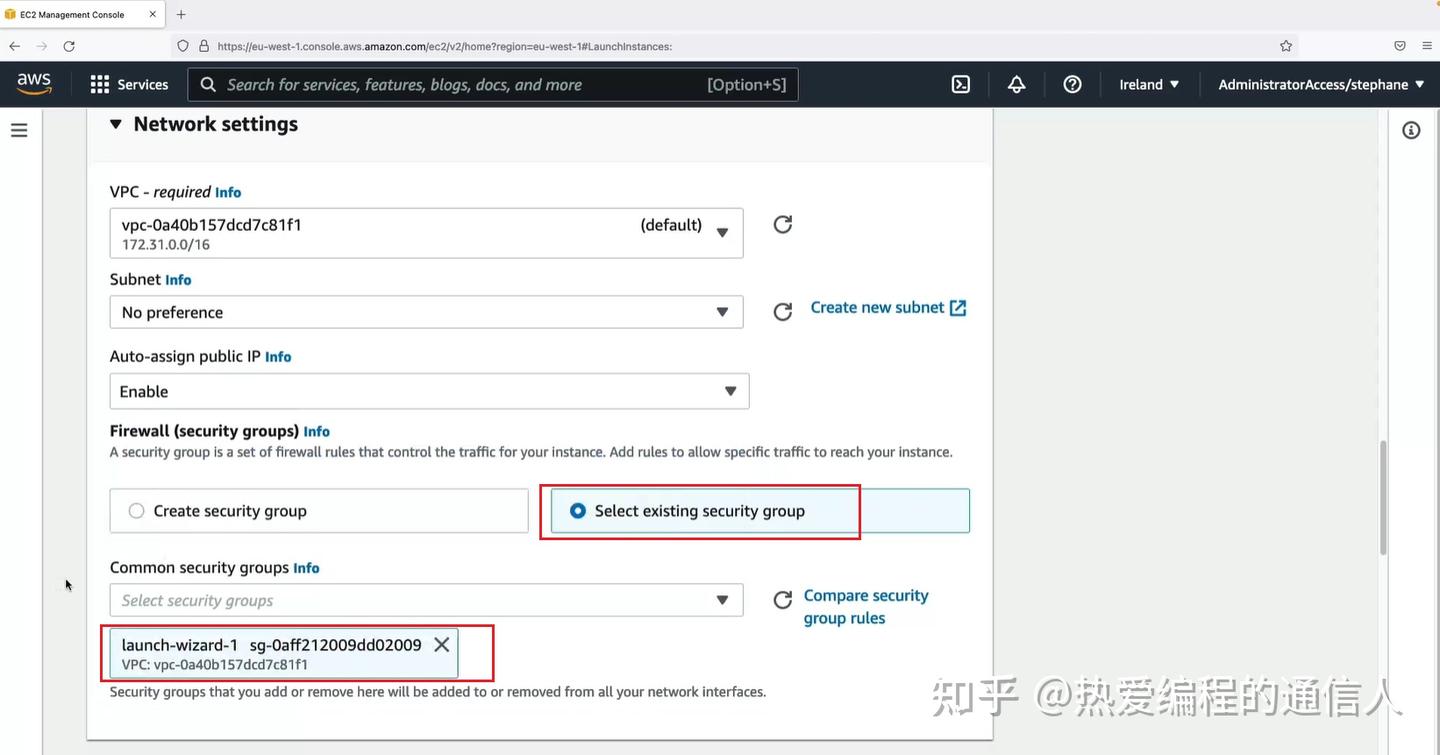Open the left navigation hamburger menu
This screenshot has height=755, width=1440.
18,130
